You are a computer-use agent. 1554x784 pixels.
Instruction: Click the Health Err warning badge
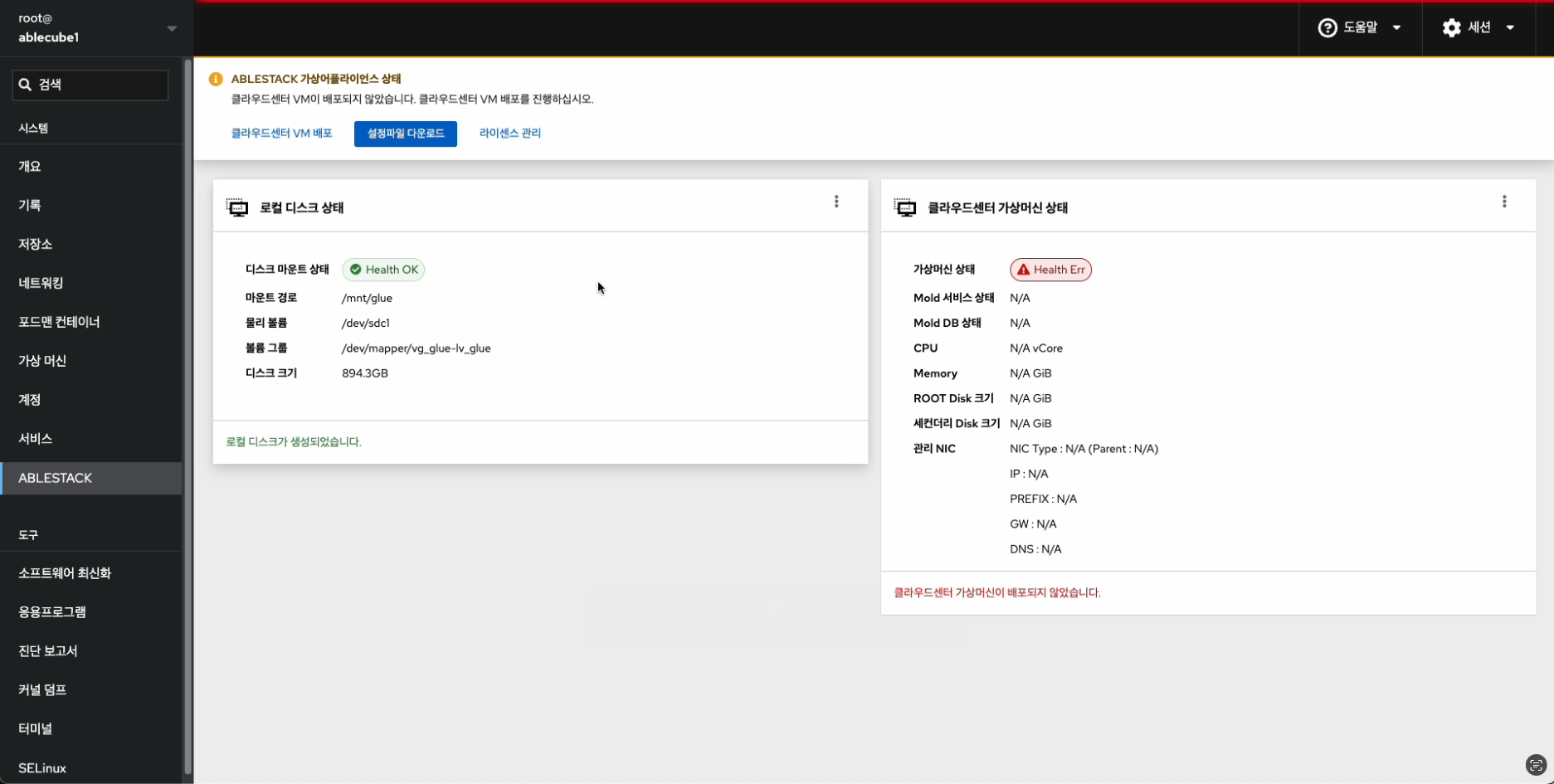click(1050, 270)
